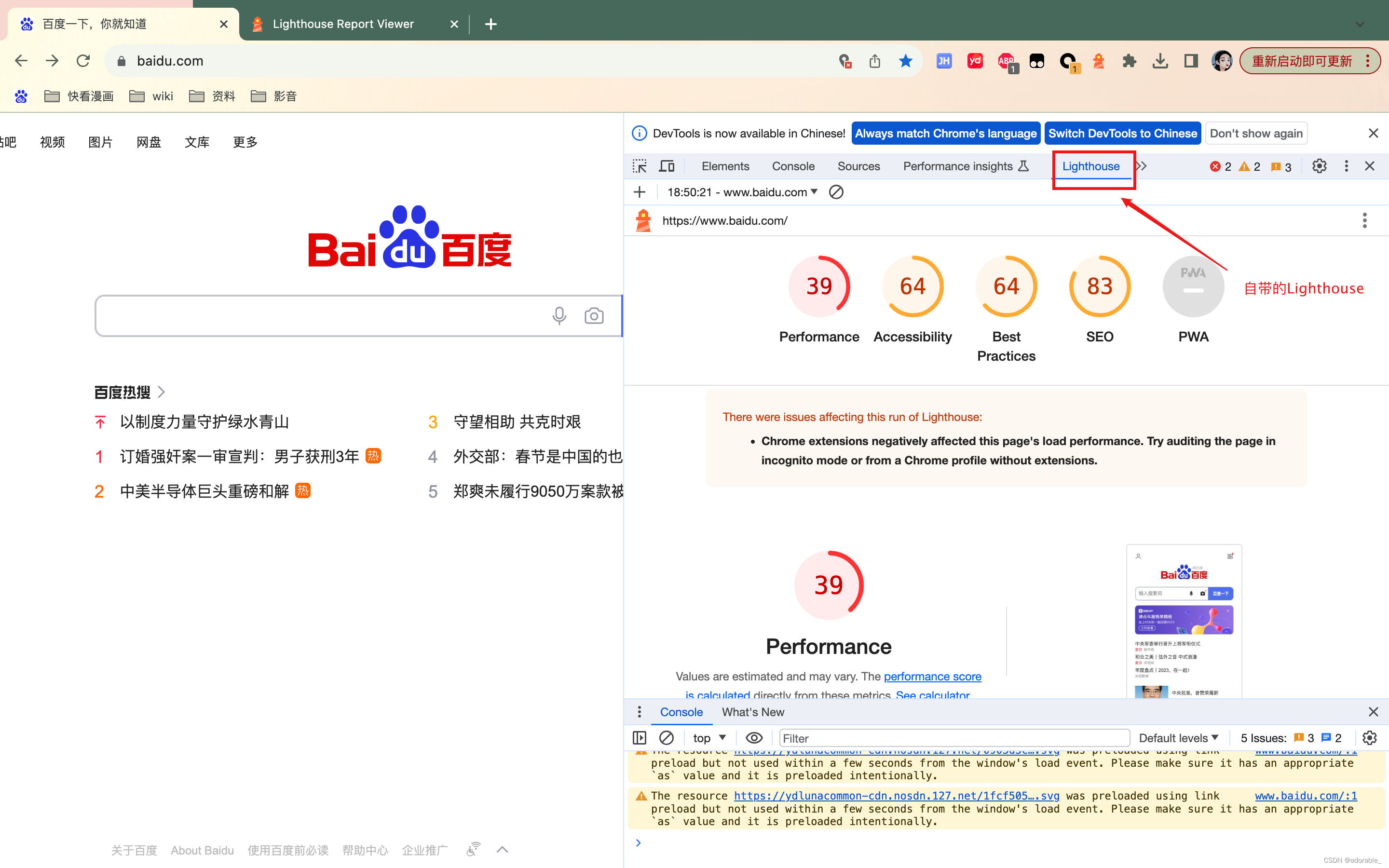The image size is (1389, 868).
Task: Open DevTools settings gear
Action: 1320,166
